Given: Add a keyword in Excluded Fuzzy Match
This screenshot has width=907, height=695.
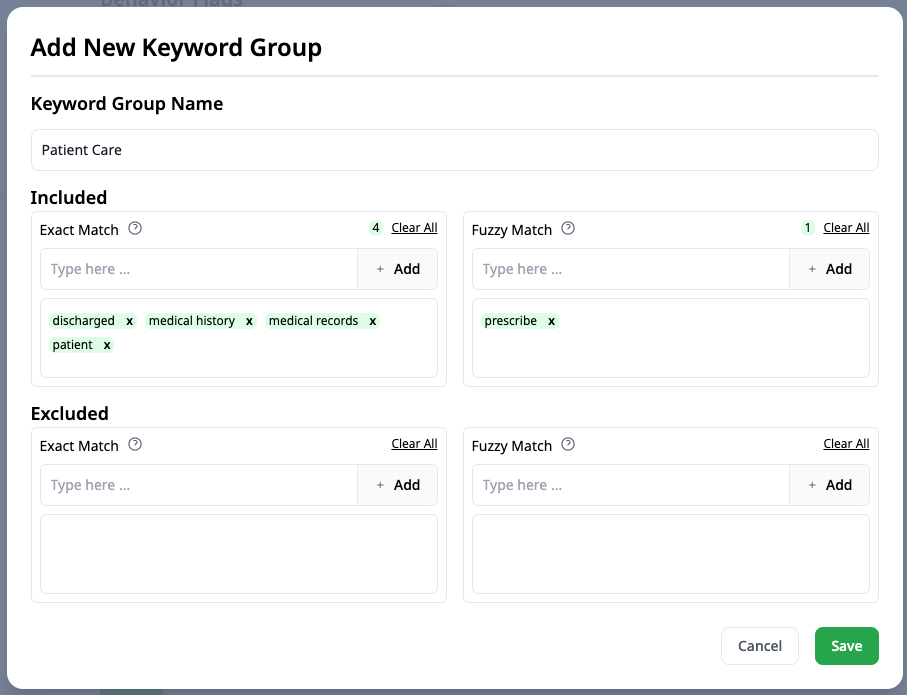Looking at the screenshot, I should (x=829, y=485).
